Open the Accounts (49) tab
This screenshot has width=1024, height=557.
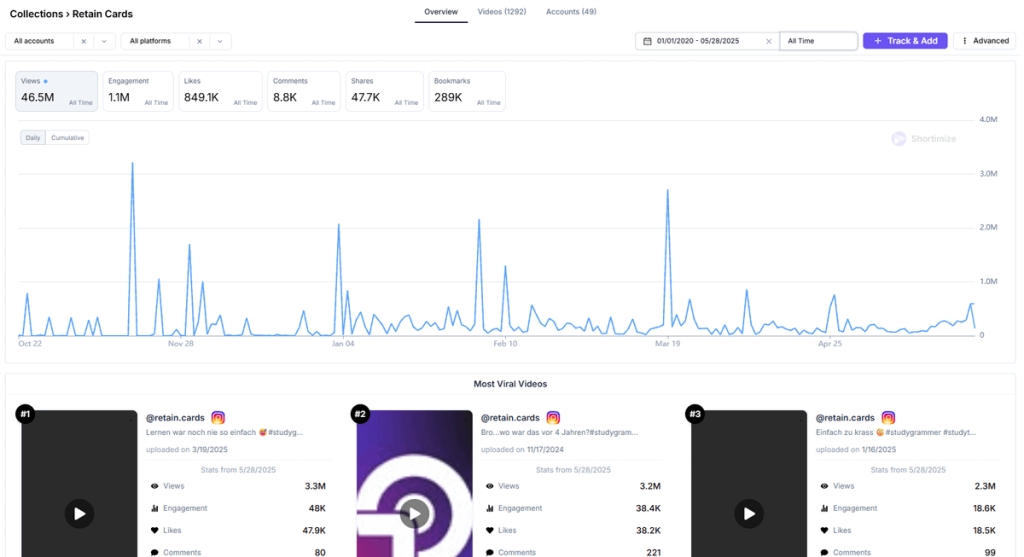tap(570, 12)
